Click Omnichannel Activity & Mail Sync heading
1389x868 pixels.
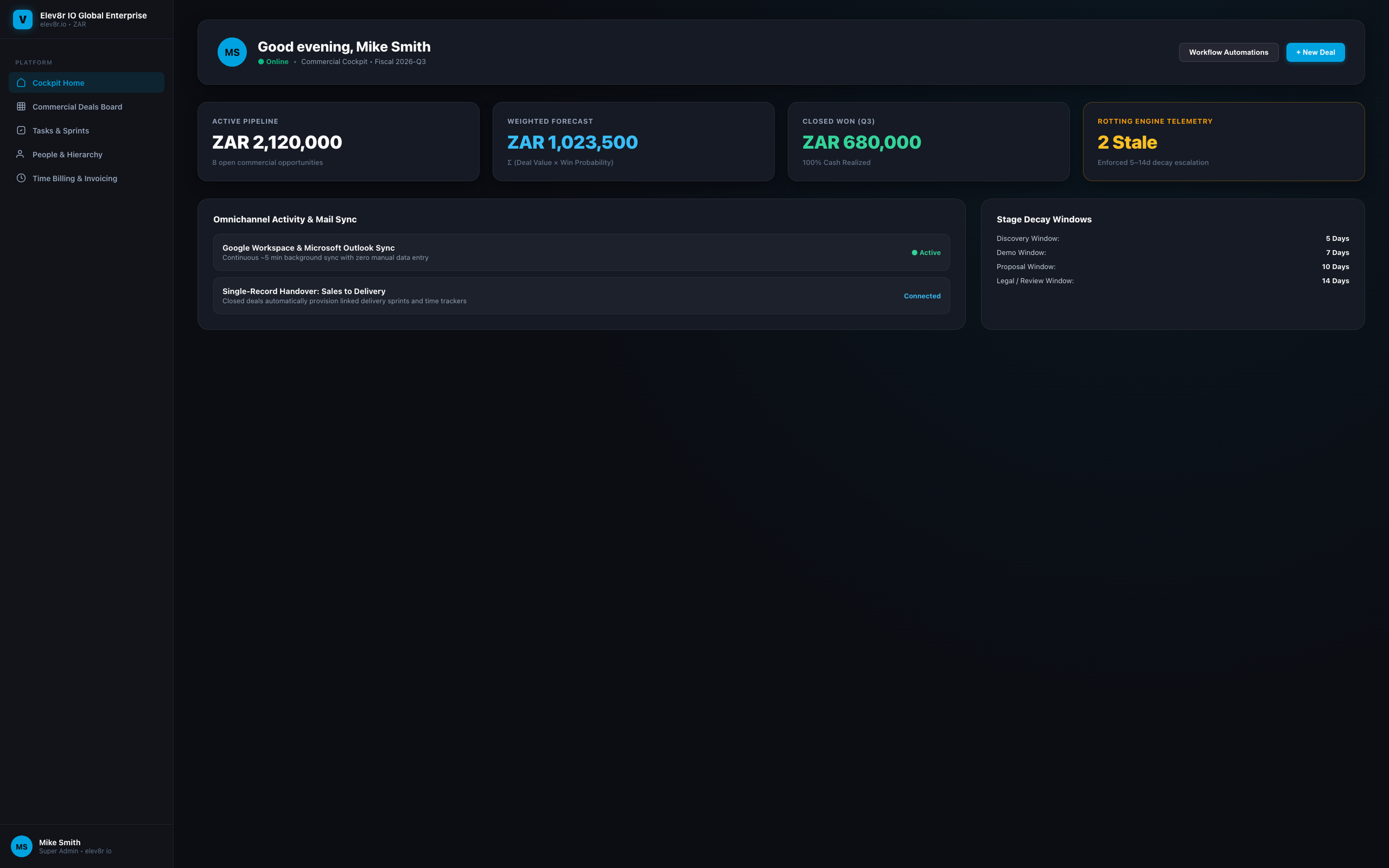[285, 219]
